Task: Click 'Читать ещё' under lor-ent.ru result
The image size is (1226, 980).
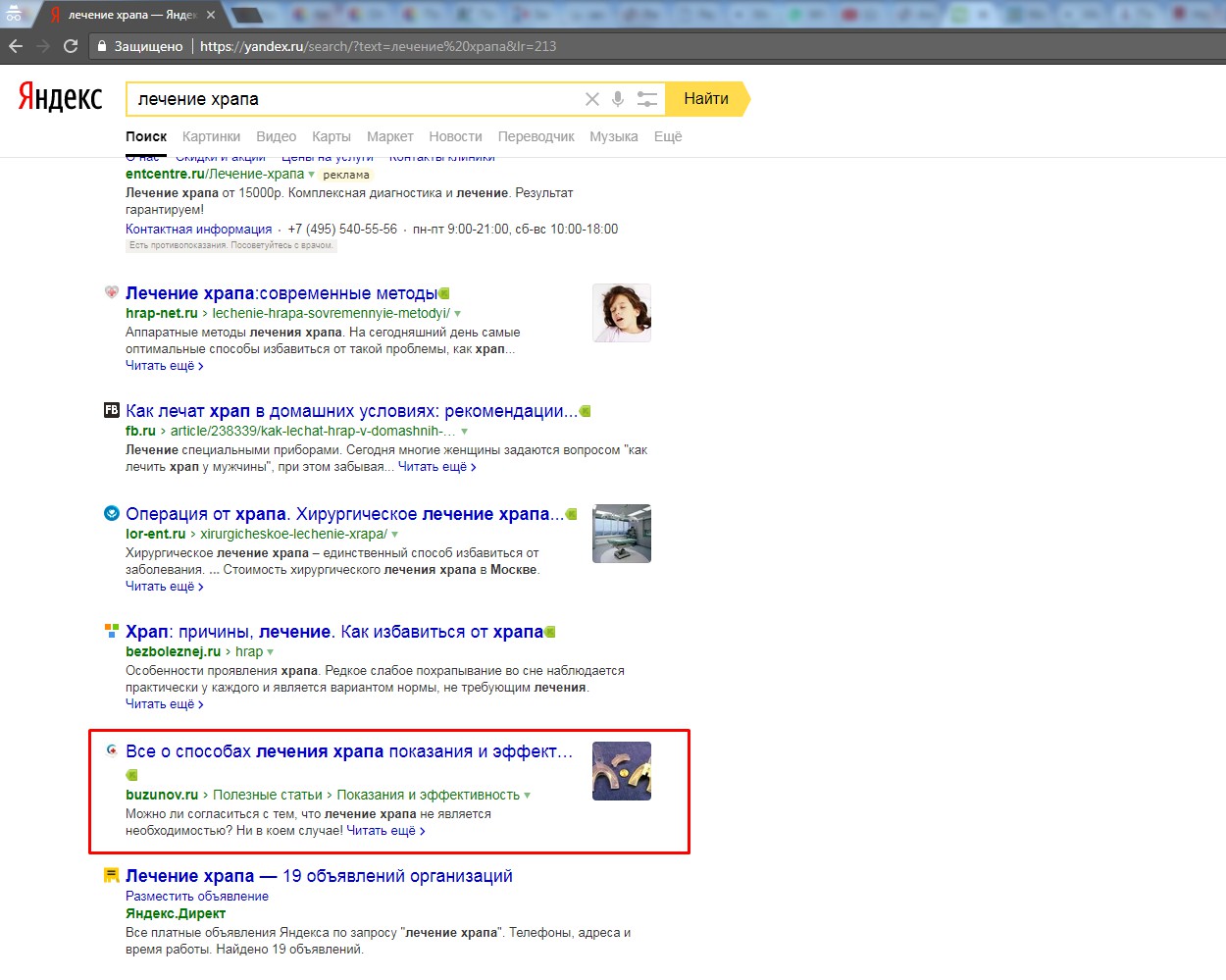Action: pyautogui.click(x=165, y=586)
